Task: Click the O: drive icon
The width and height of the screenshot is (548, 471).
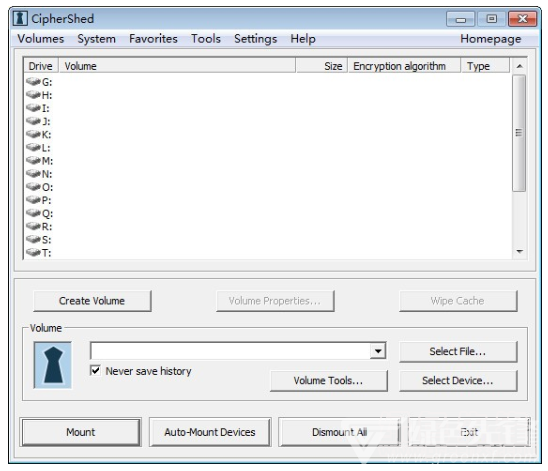Action: (x=33, y=187)
